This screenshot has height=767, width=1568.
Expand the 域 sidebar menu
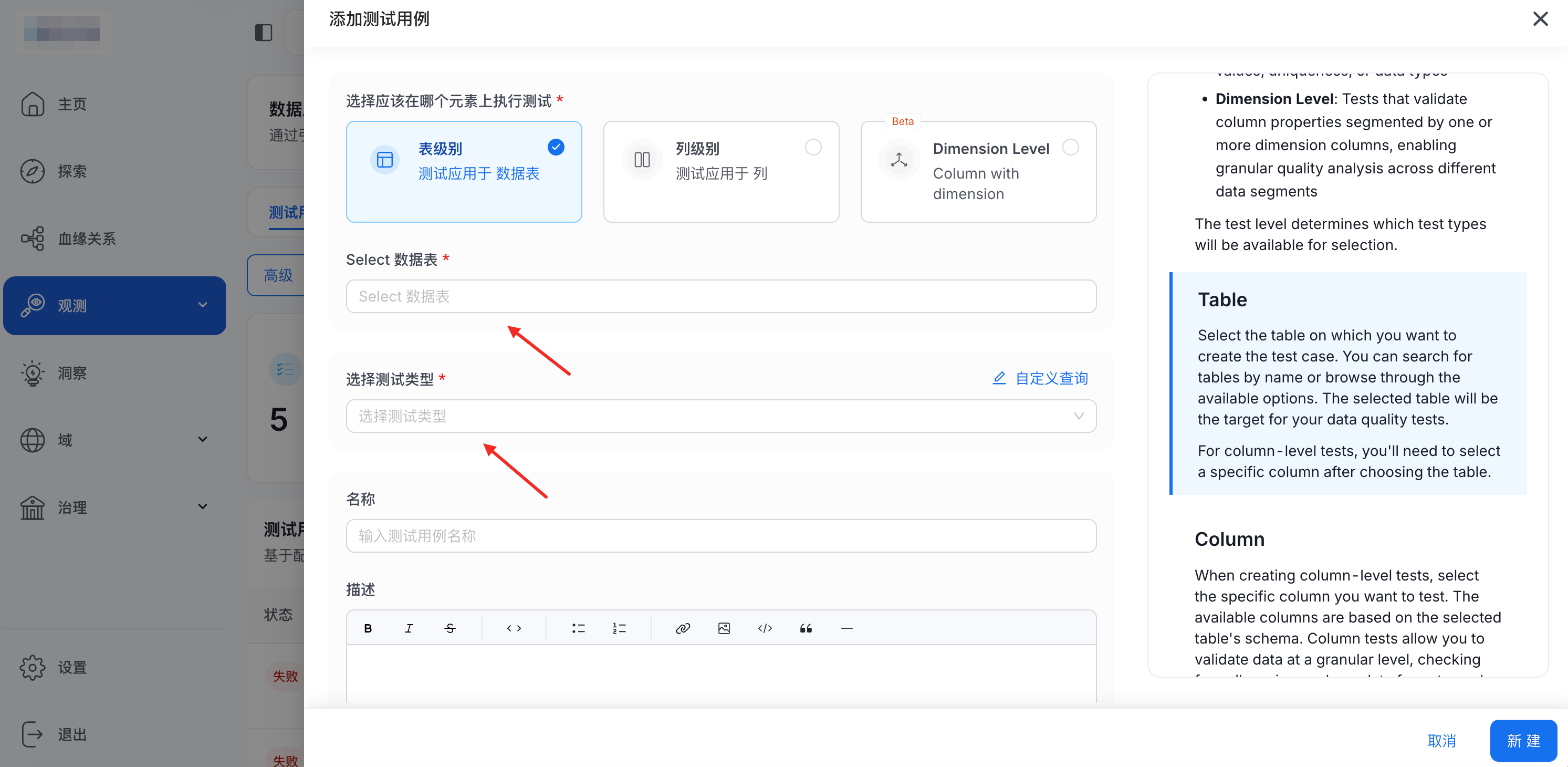(114, 440)
